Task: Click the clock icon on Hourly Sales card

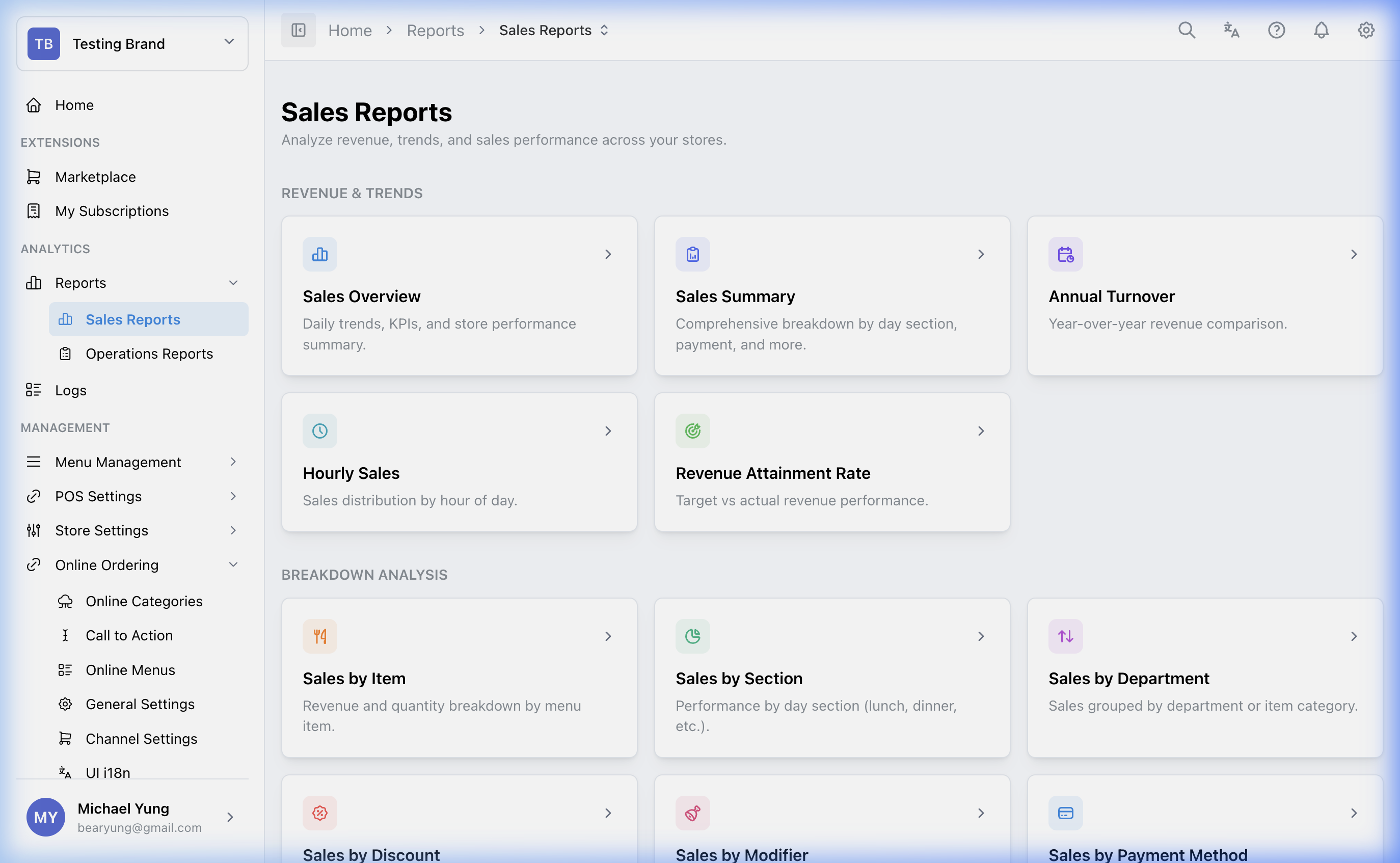Action: pyautogui.click(x=319, y=431)
